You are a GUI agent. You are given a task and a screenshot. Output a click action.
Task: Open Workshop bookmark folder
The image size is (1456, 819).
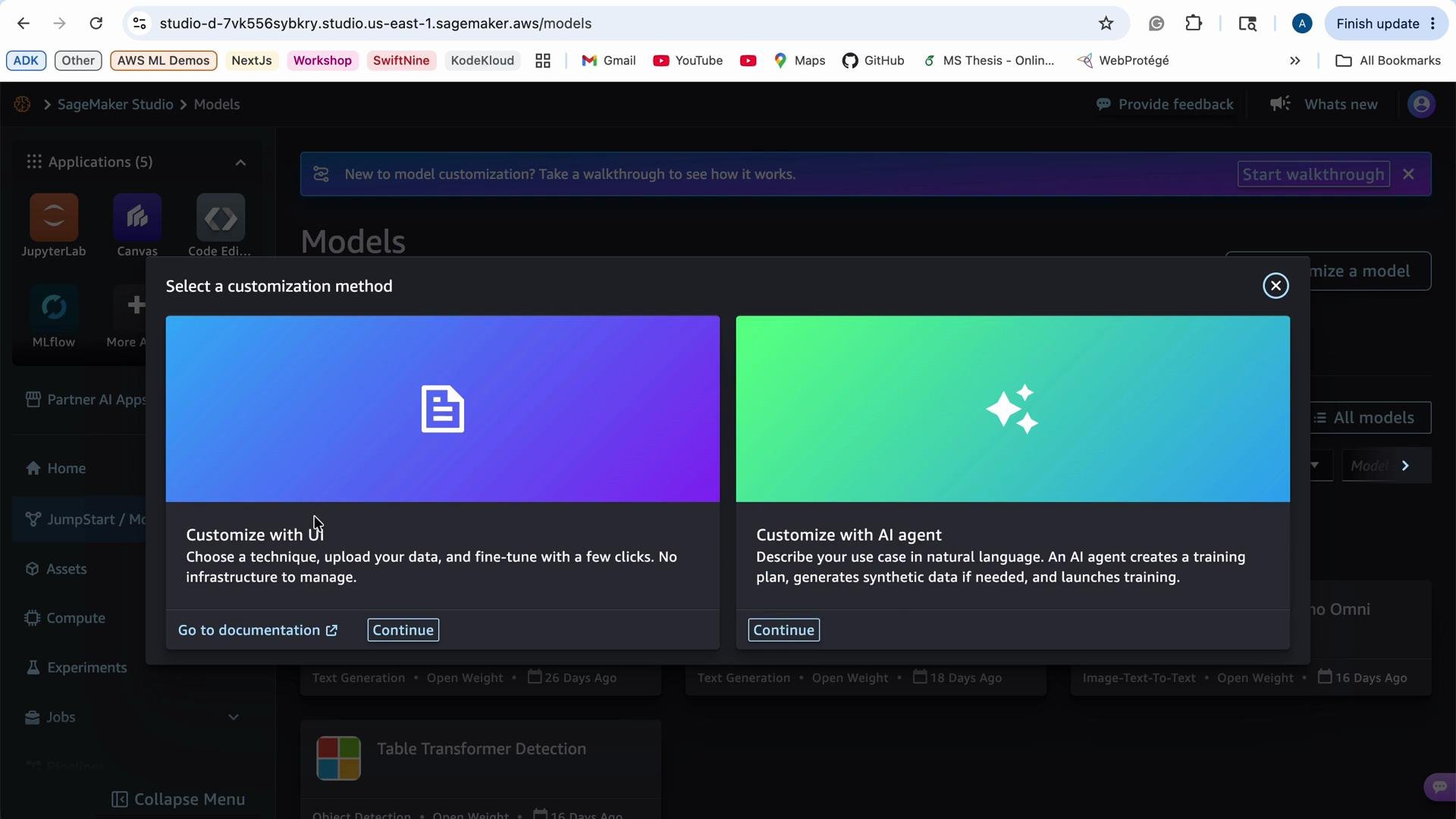pos(322,61)
